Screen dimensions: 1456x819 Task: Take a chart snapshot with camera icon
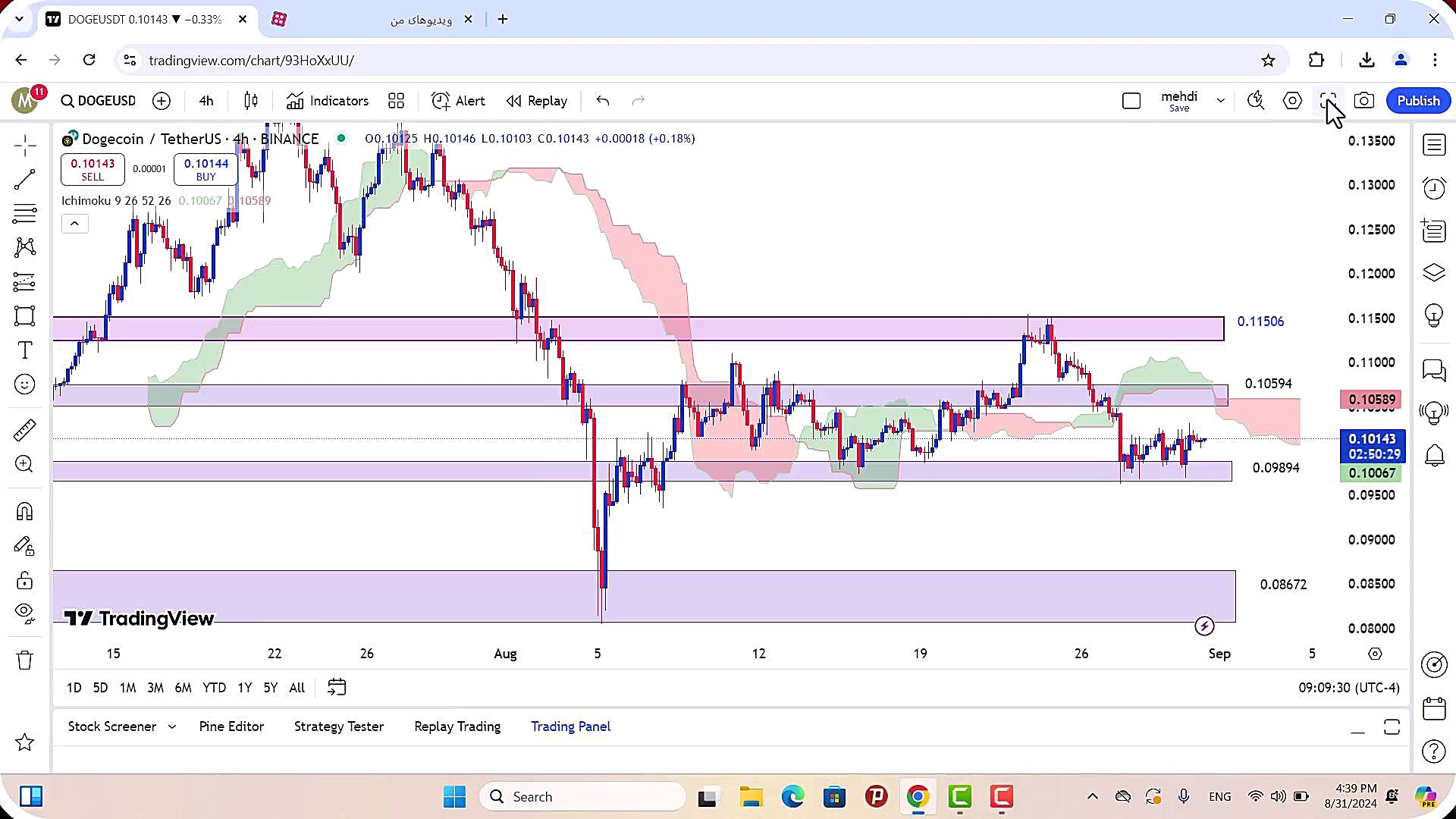[1364, 101]
